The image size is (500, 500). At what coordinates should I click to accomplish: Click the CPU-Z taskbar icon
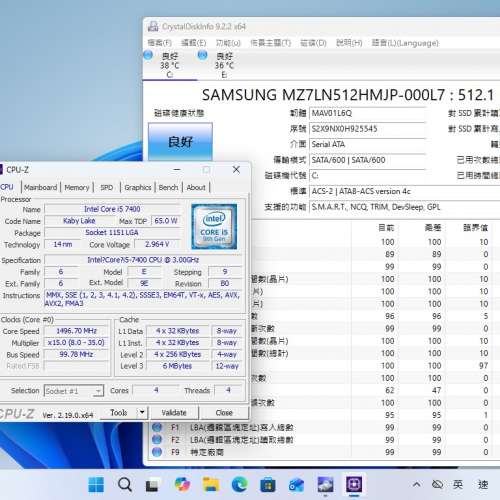[x=354, y=484]
